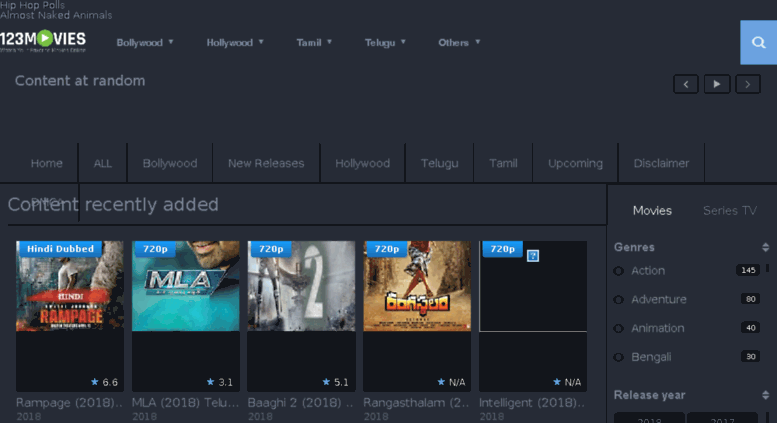Image resolution: width=777 pixels, height=423 pixels.
Task: Collapse the Genres section sort arrows
Action: (x=765, y=247)
